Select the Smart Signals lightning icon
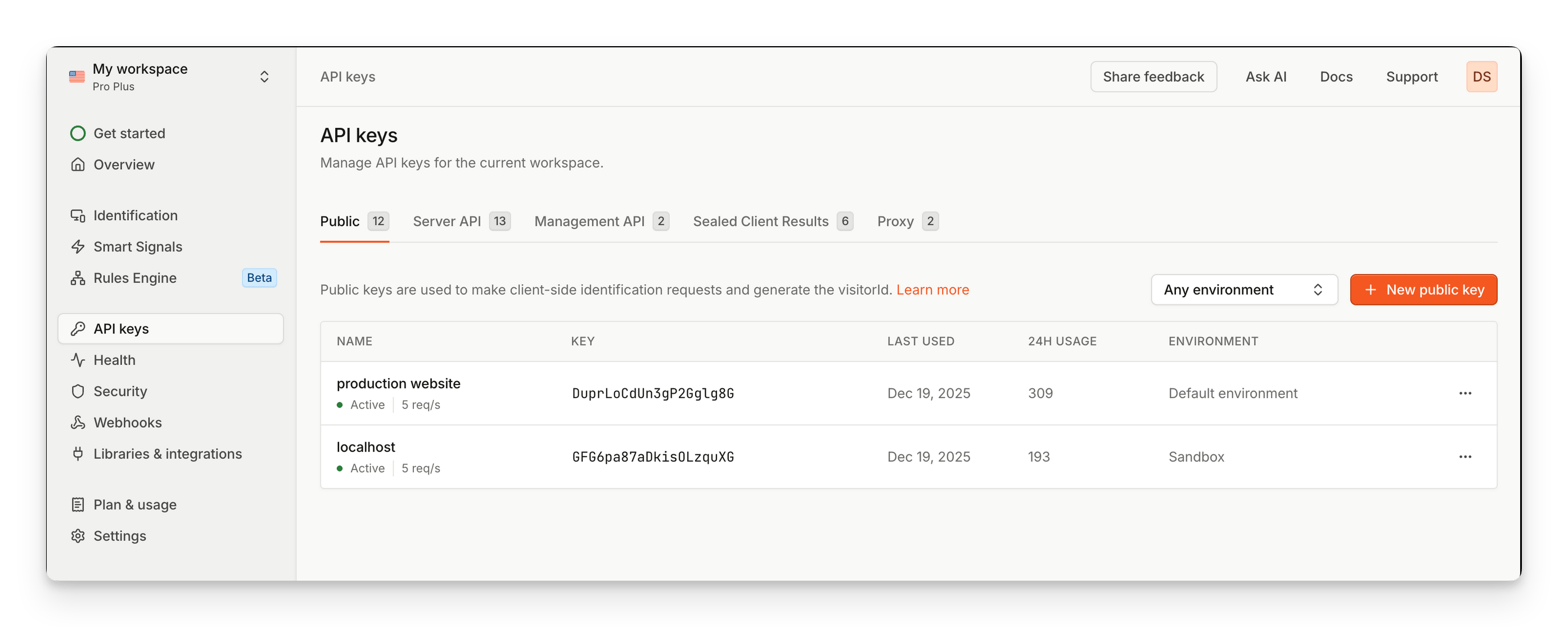 [x=78, y=246]
